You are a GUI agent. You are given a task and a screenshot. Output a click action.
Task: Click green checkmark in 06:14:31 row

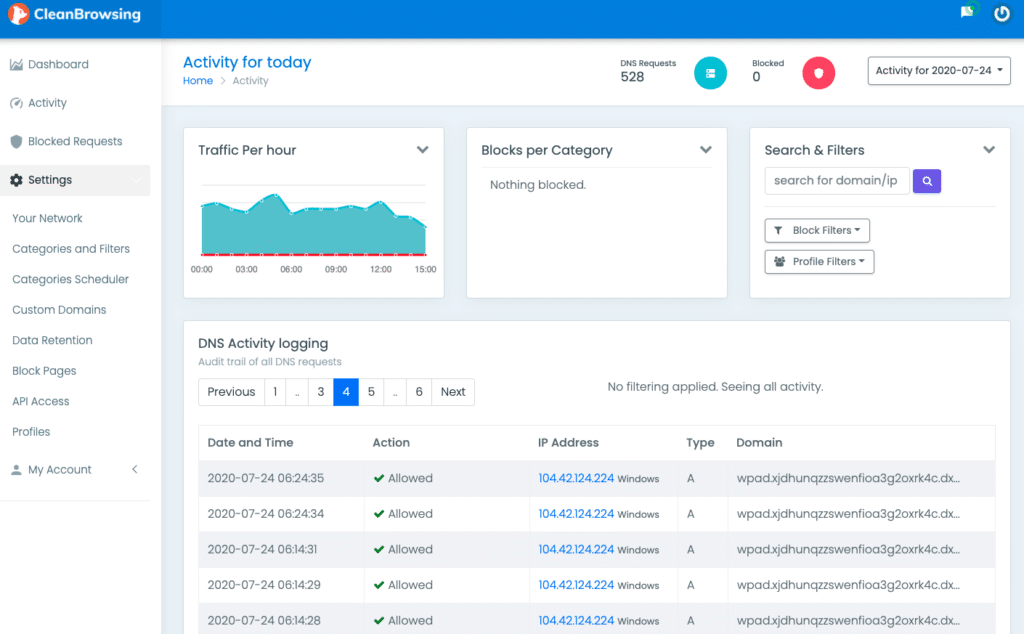(379, 550)
